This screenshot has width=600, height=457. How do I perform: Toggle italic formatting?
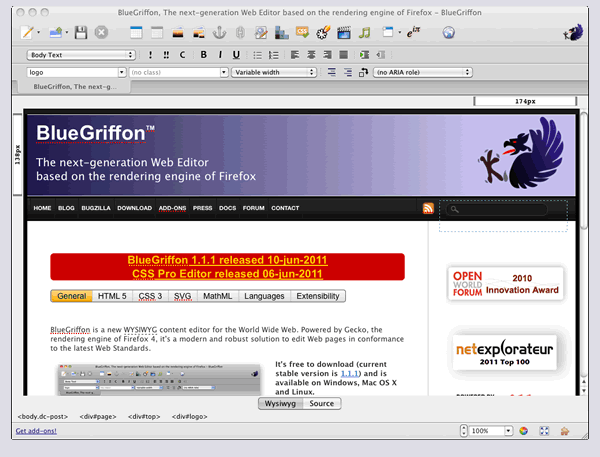pos(220,55)
